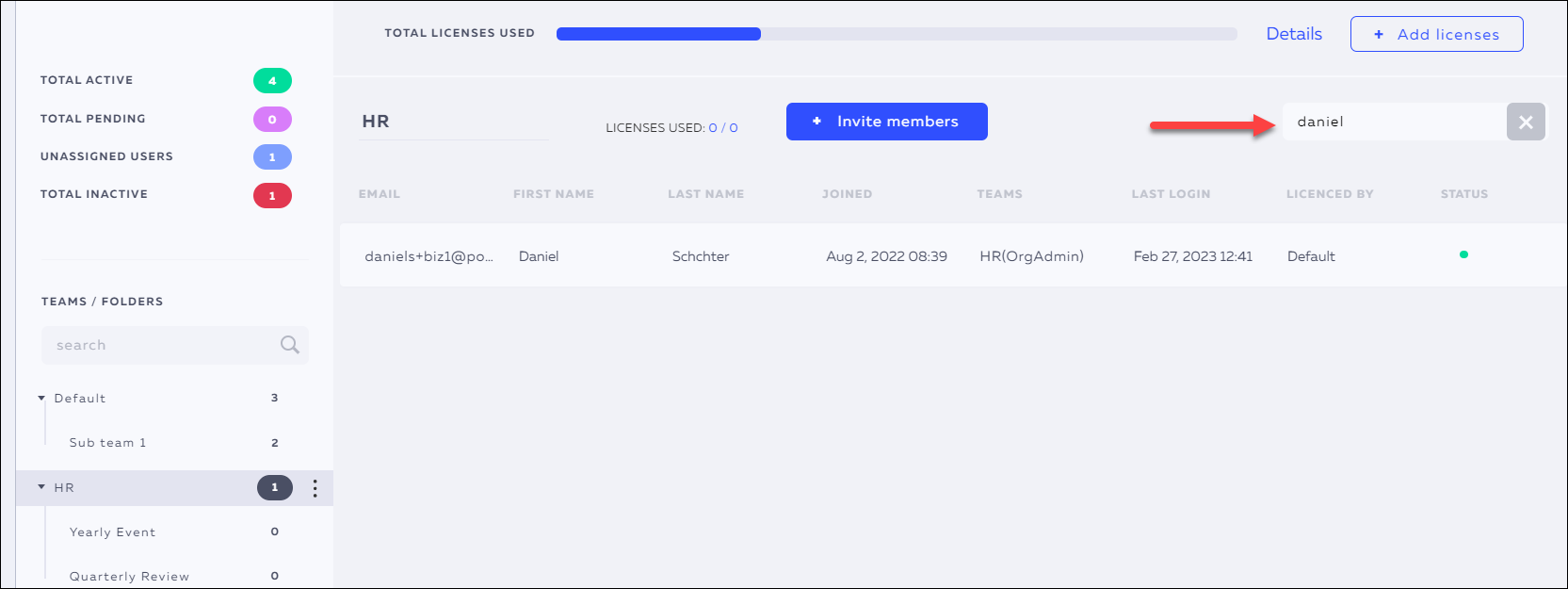Click the Invite members button
This screenshot has width=1568, height=589.
pyautogui.click(x=887, y=122)
